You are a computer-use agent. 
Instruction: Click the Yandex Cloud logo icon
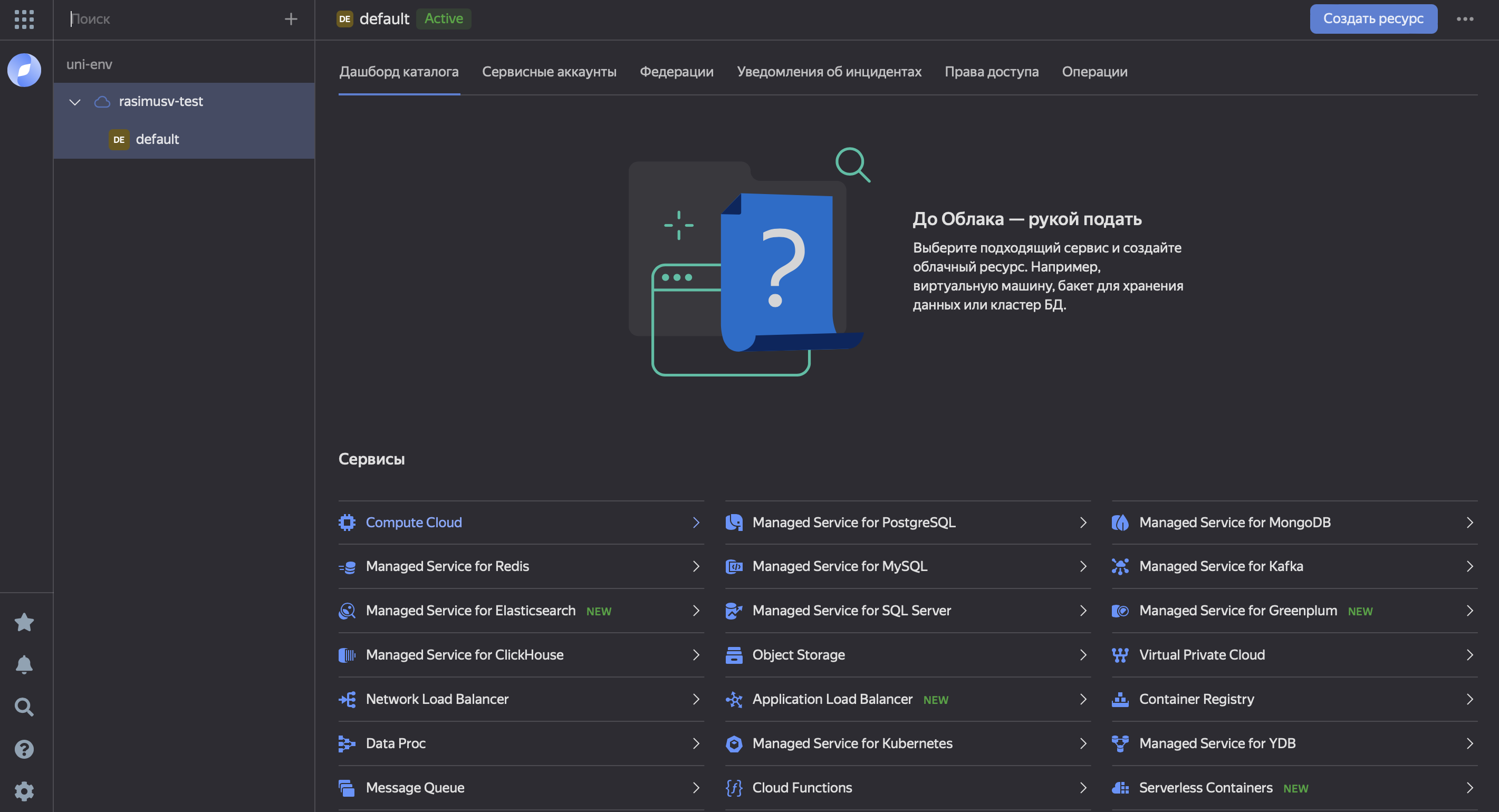pos(24,70)
